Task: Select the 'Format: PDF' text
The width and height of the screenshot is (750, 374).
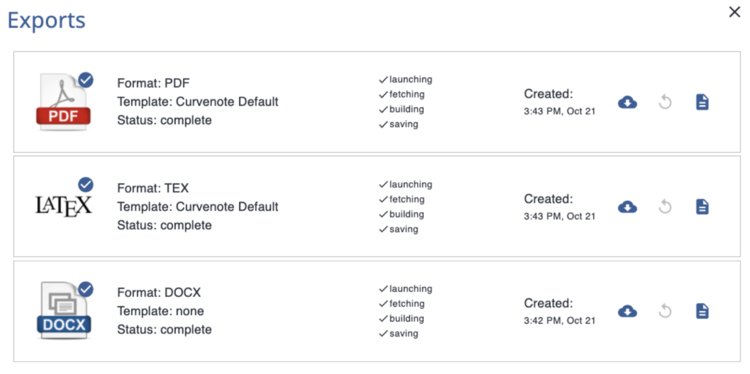Action: coord(154,84)
